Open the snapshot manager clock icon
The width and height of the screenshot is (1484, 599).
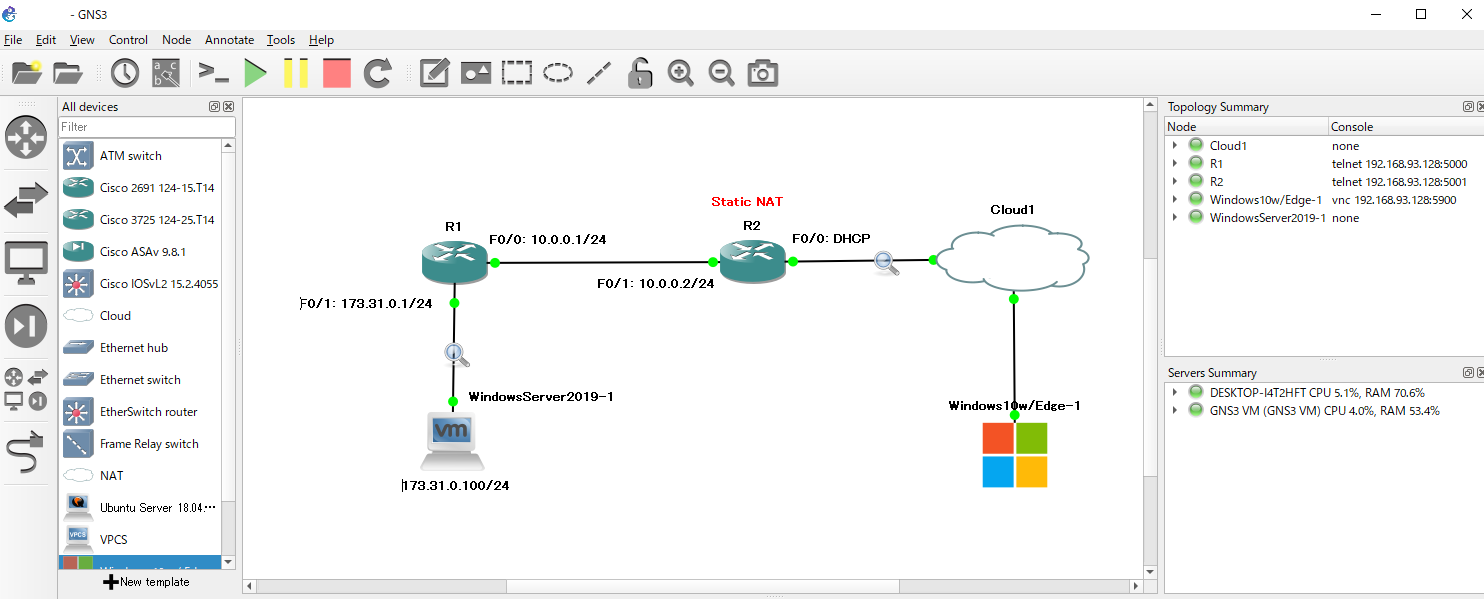coord(125,73)
